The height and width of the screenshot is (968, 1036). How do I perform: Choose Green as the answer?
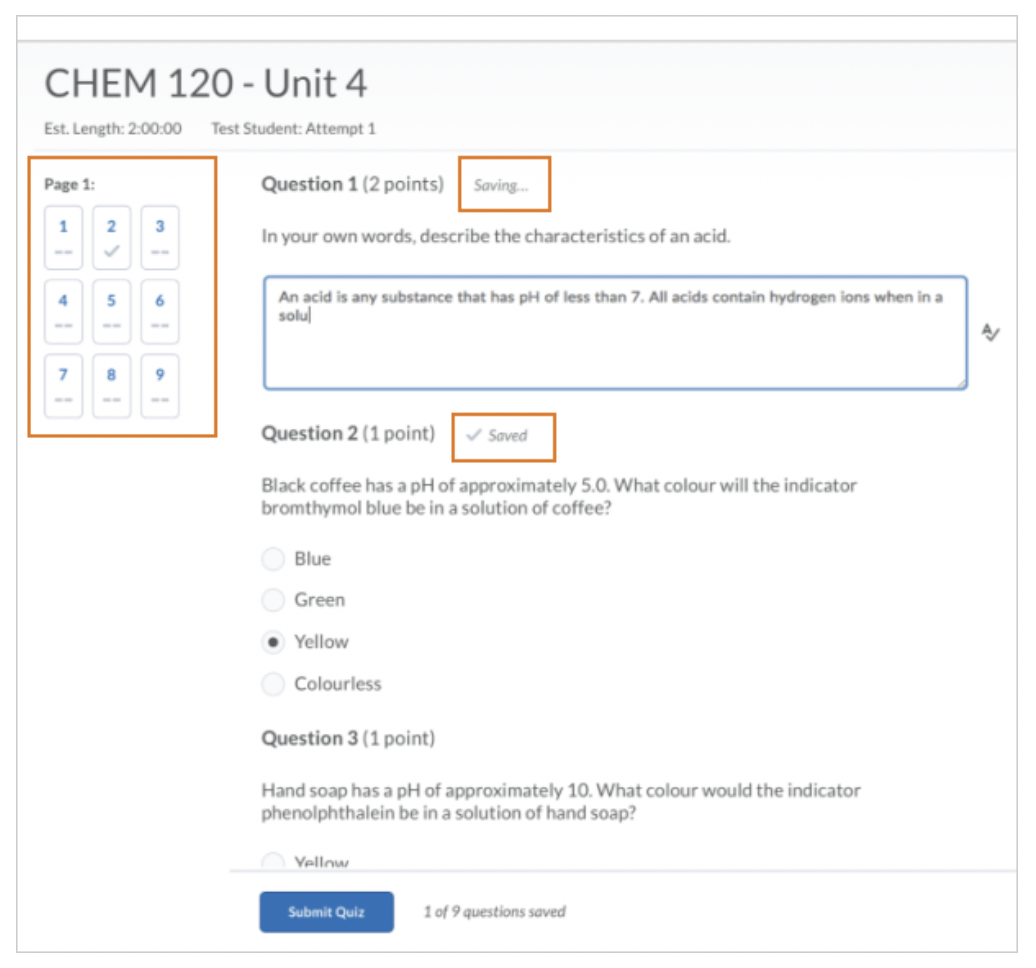click(x=273, y=600)
